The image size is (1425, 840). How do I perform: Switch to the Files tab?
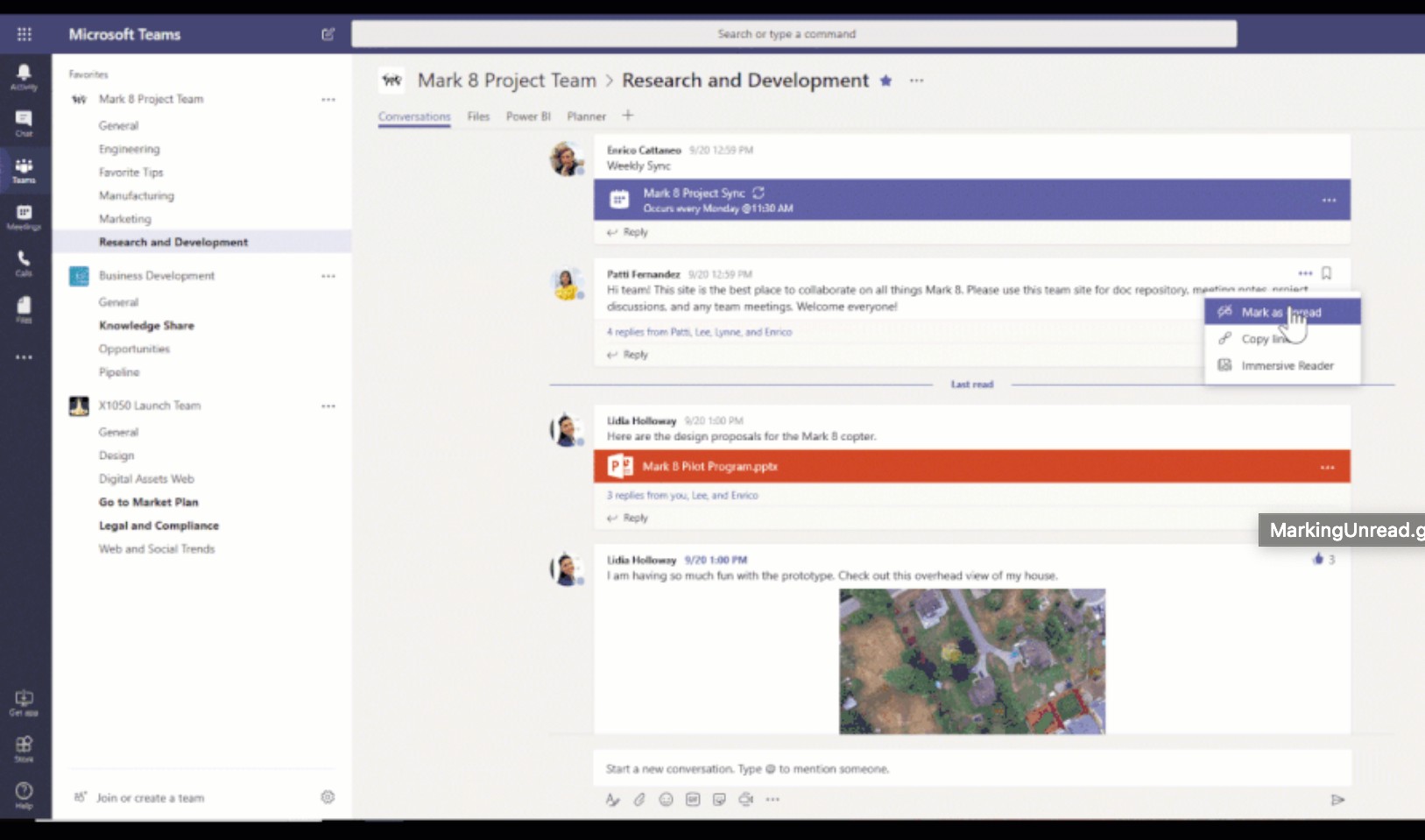pyautogui.click(x=478, y=116)
